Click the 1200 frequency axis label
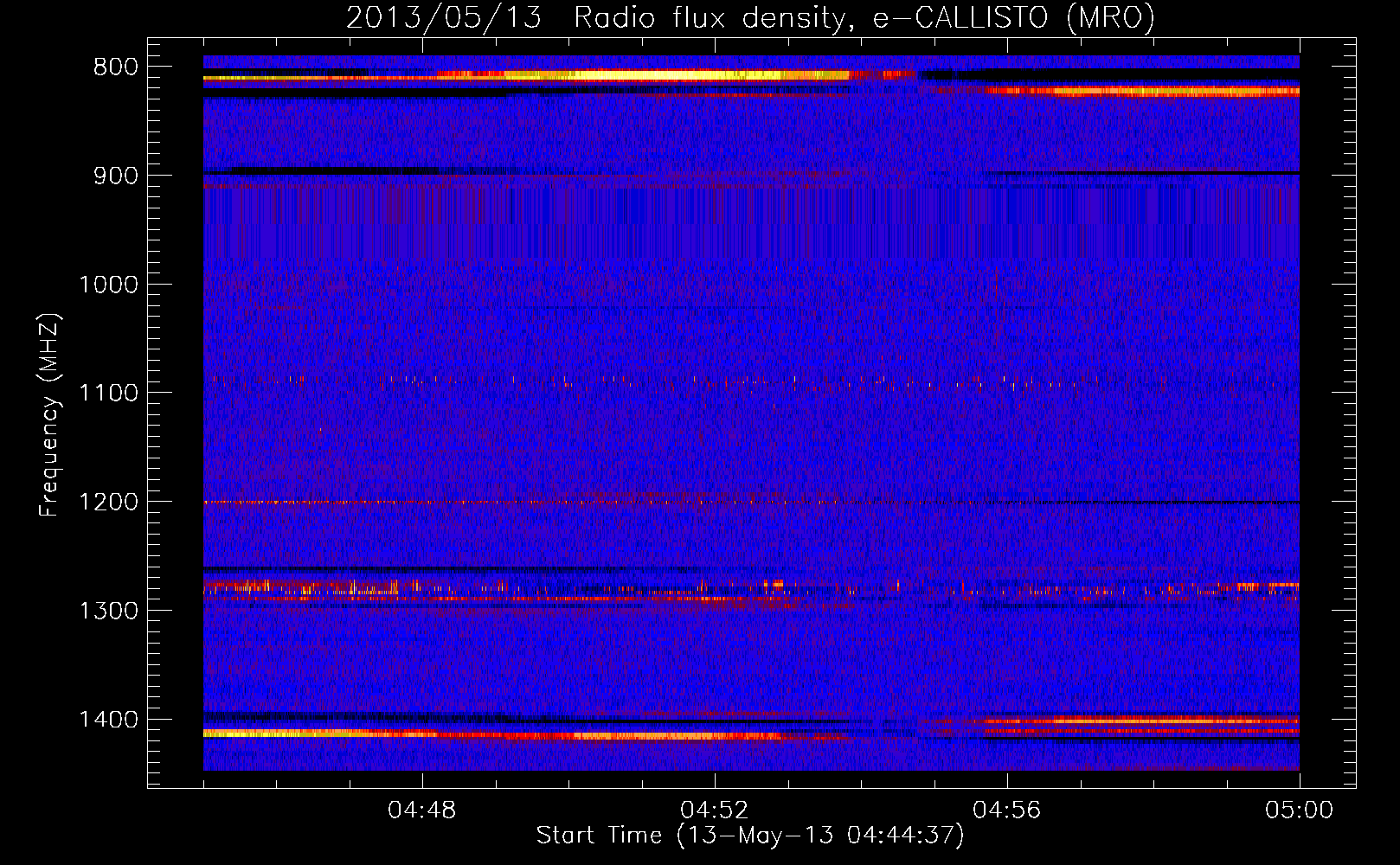This screenshot has width=1400, height=865. (x=109, y=503)
